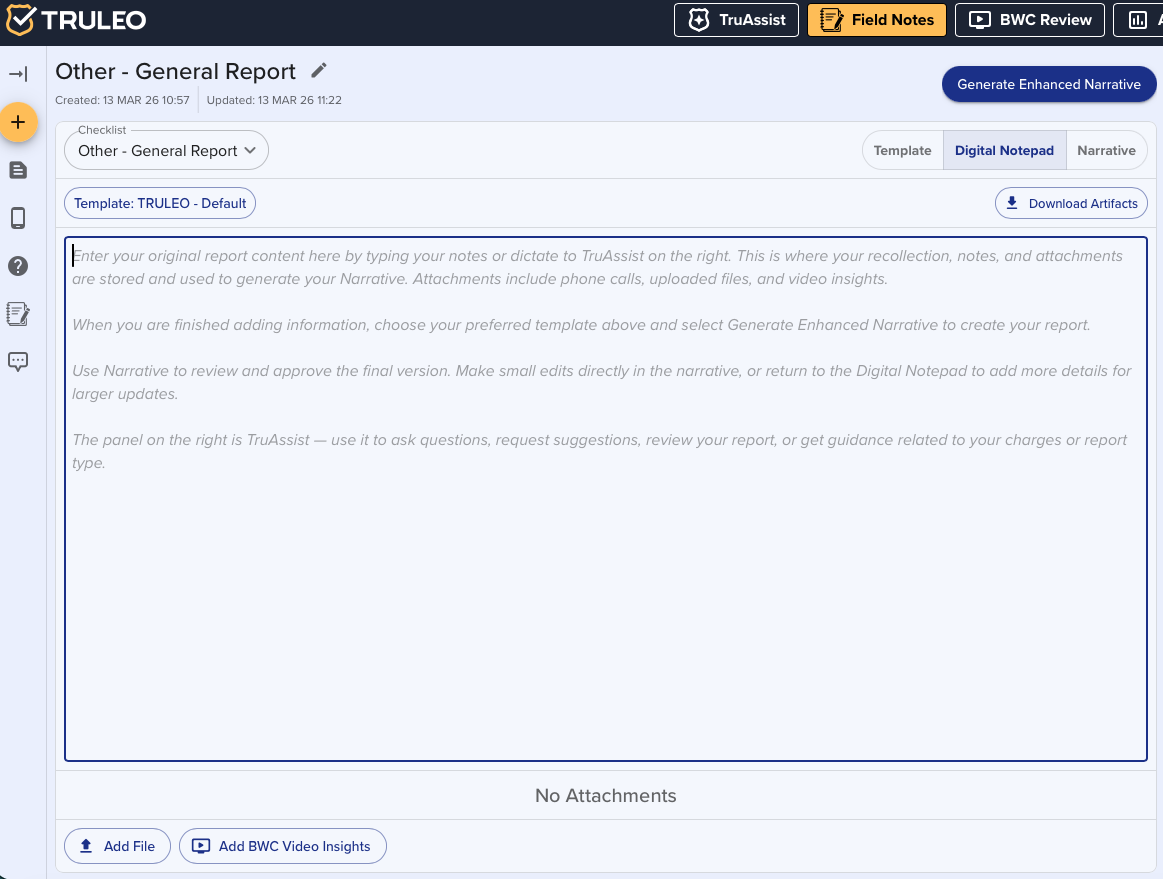Click the yellow plus button
The width and height of the screenshot is (1163, 879).
click(x=18, y=122)
